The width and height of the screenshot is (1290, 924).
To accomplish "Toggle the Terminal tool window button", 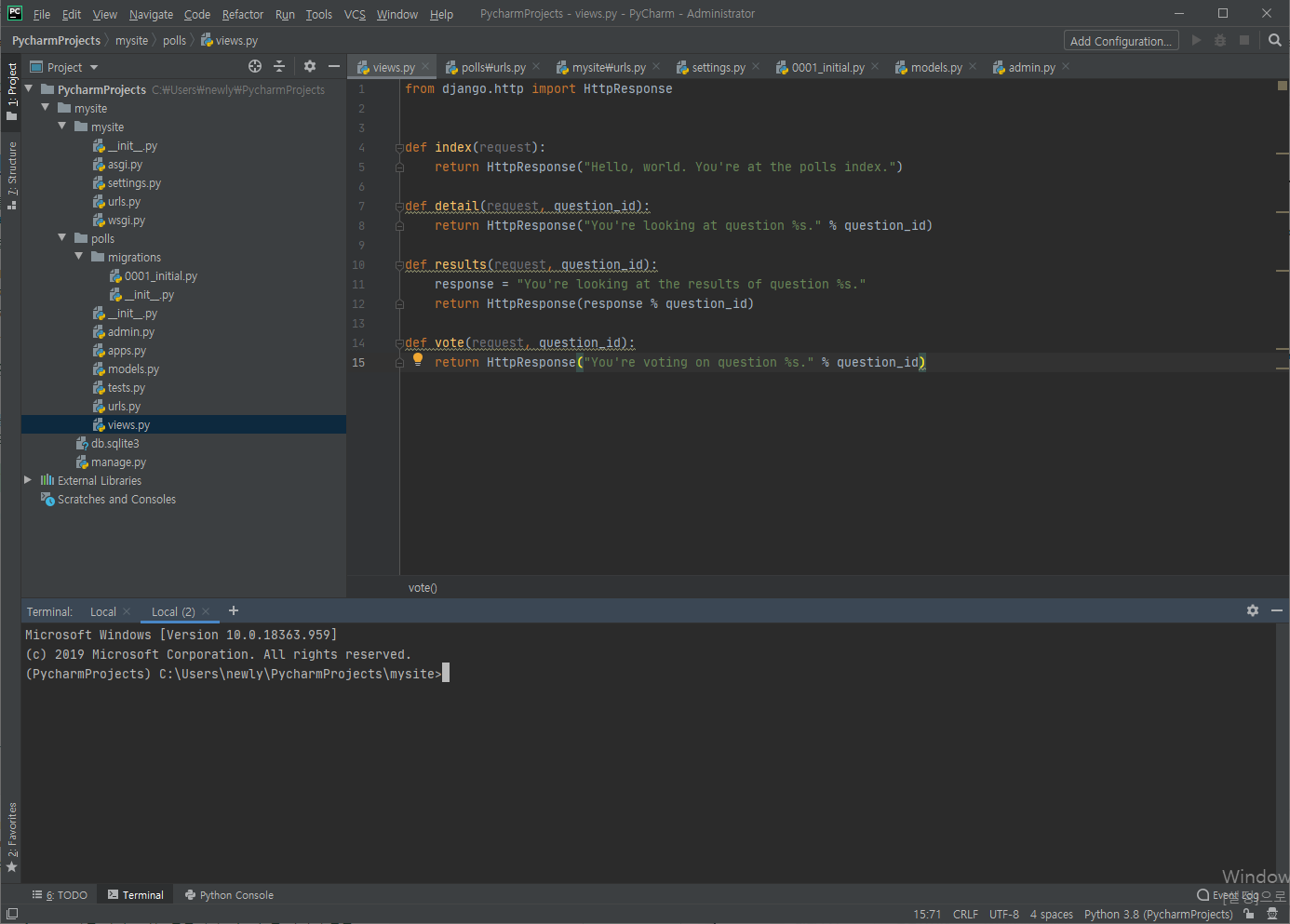I will click(x=136, y=895).
